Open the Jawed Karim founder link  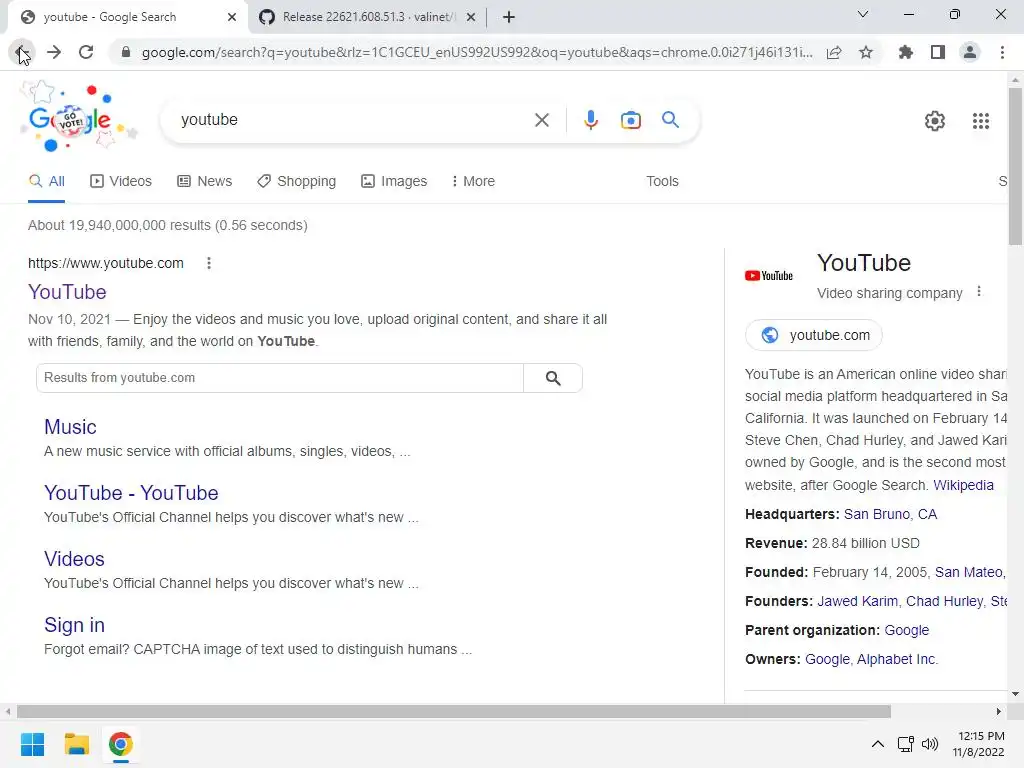(857, 601)
